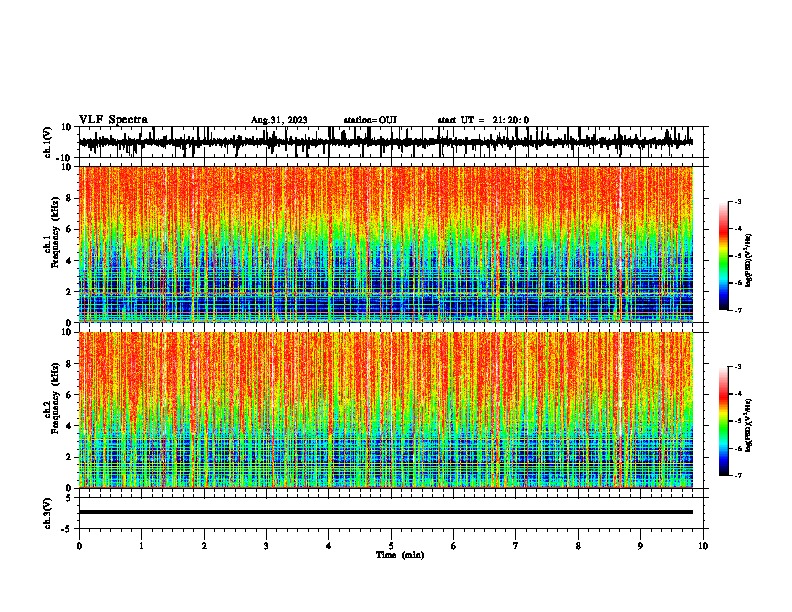
Task: Click time axis tick label '3'
Action: tap(266, 546)
